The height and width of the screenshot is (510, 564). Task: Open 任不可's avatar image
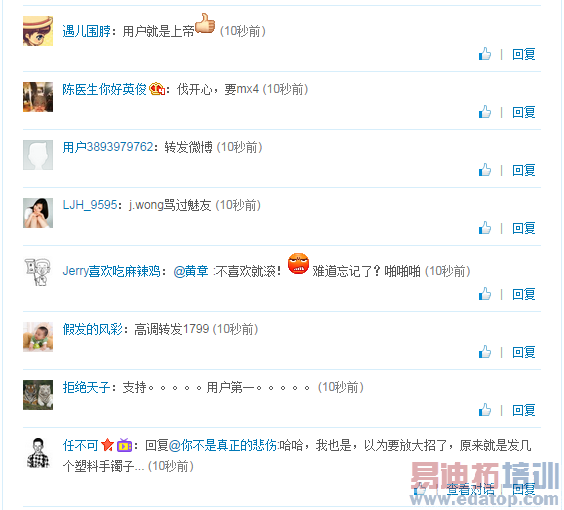pyautogui.click(x=38, y=452)
